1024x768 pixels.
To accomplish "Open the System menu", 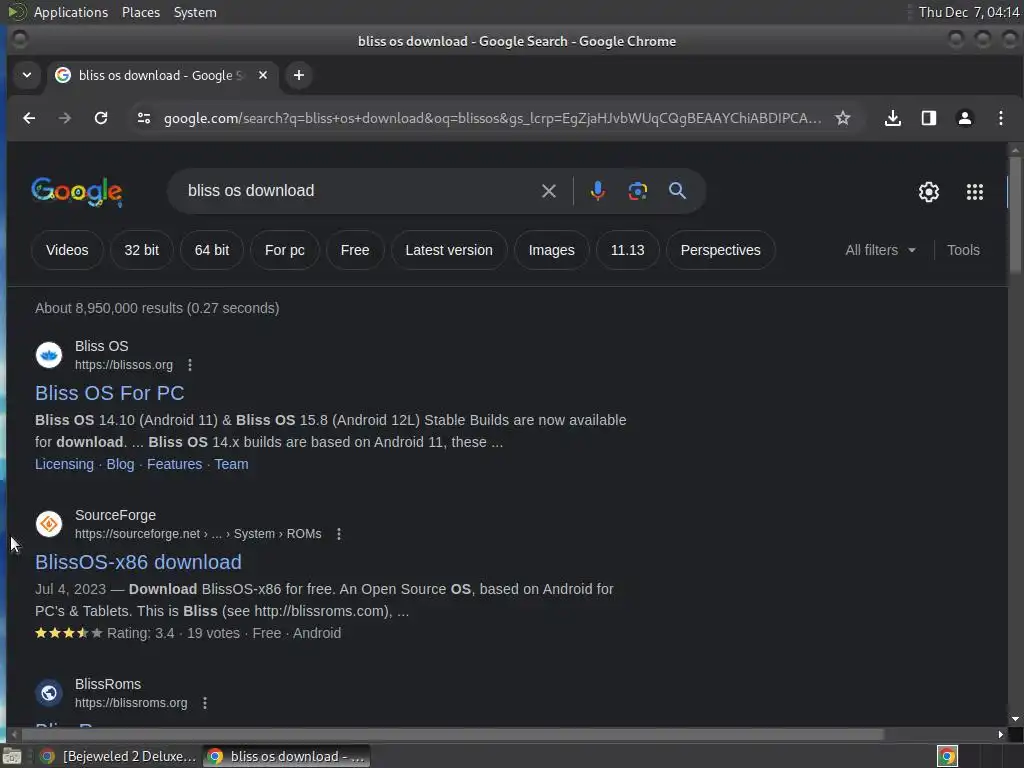I will [x=195, y=12].
